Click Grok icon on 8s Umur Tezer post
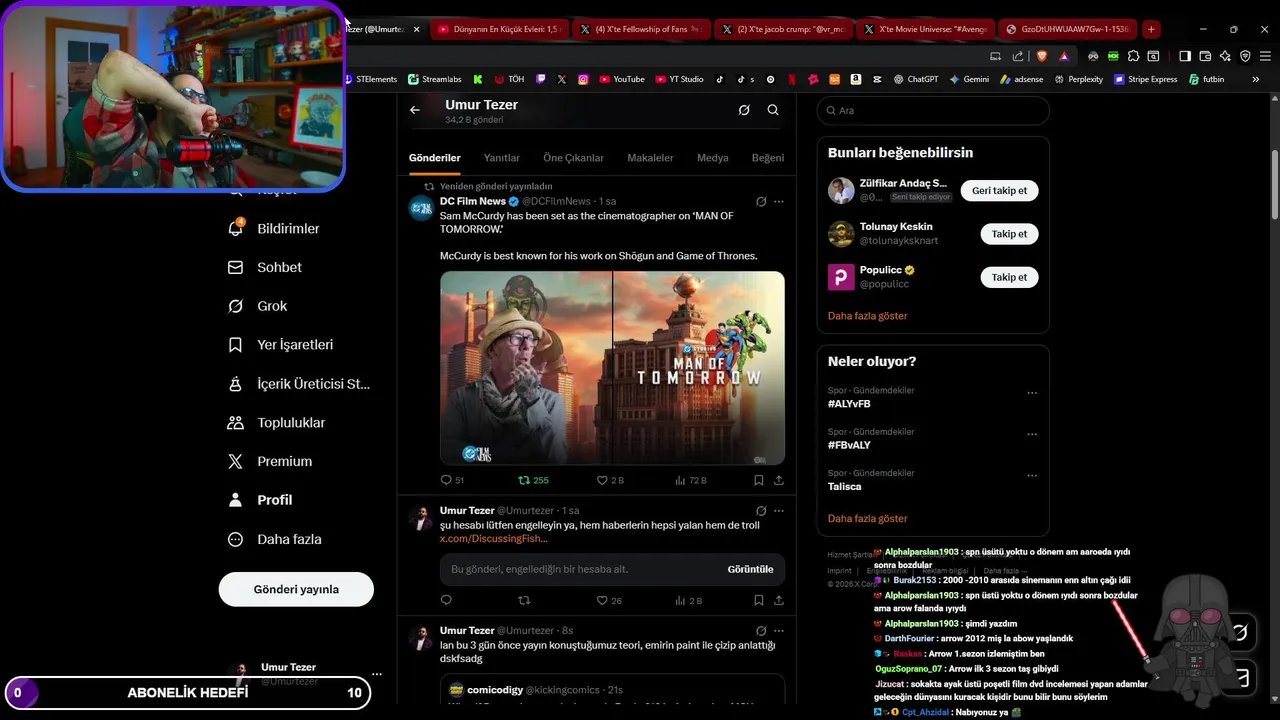The image size is (1280, 720). (761, 631)
